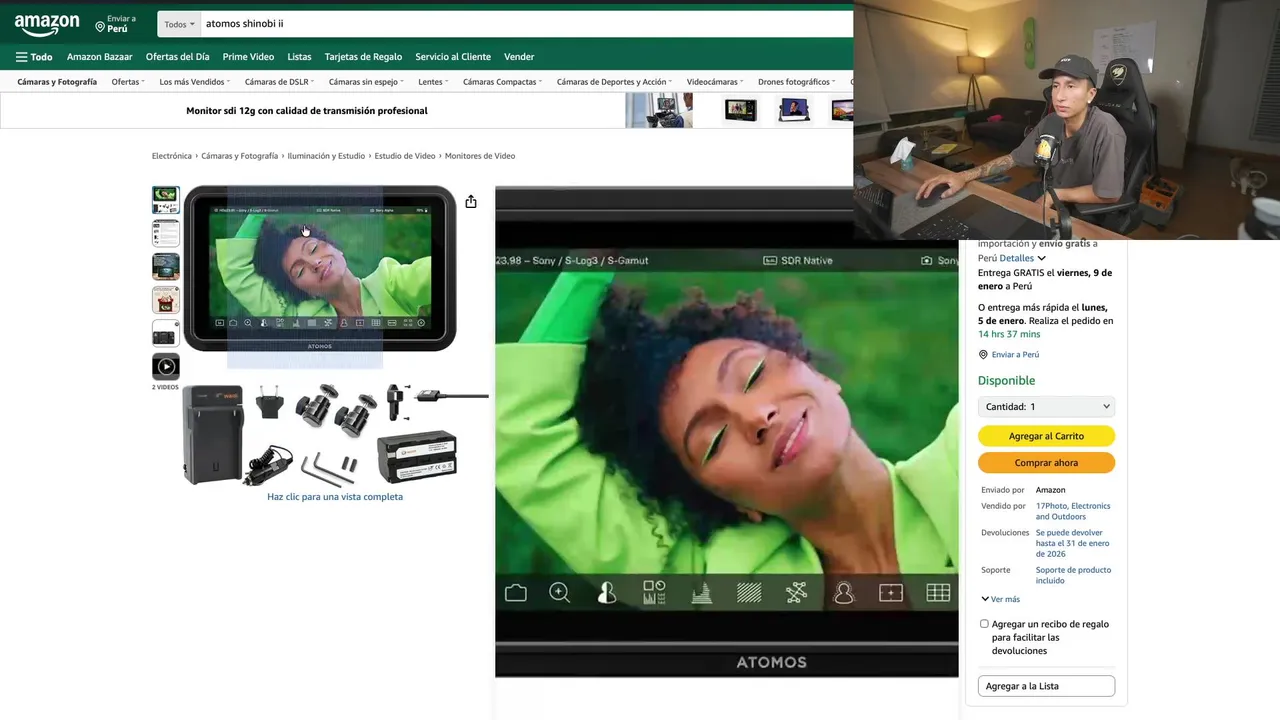
Task: Go to Iluminación y Estudio breadcrumb
Action: pyautogui.click(x=326, y=156)
